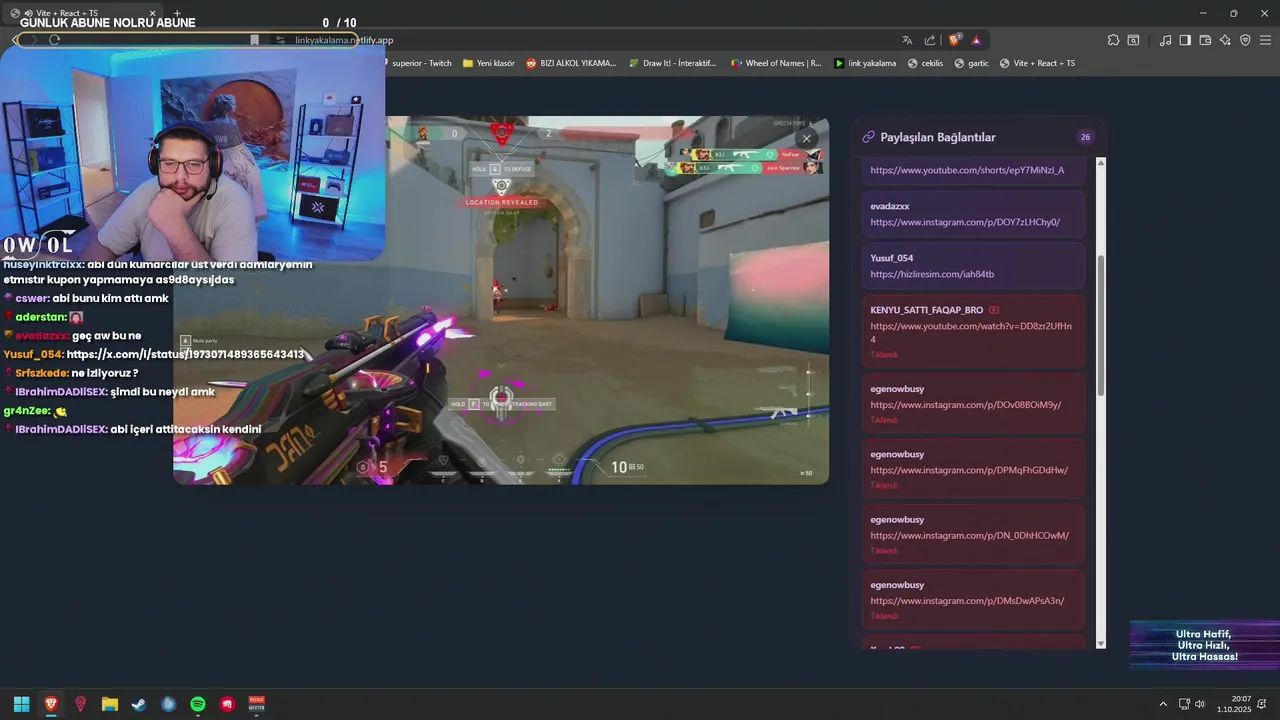Open egenowbusy's DN_0DhHCOwM instagram link
The image size is (1280, 720).
pos(969,535)
